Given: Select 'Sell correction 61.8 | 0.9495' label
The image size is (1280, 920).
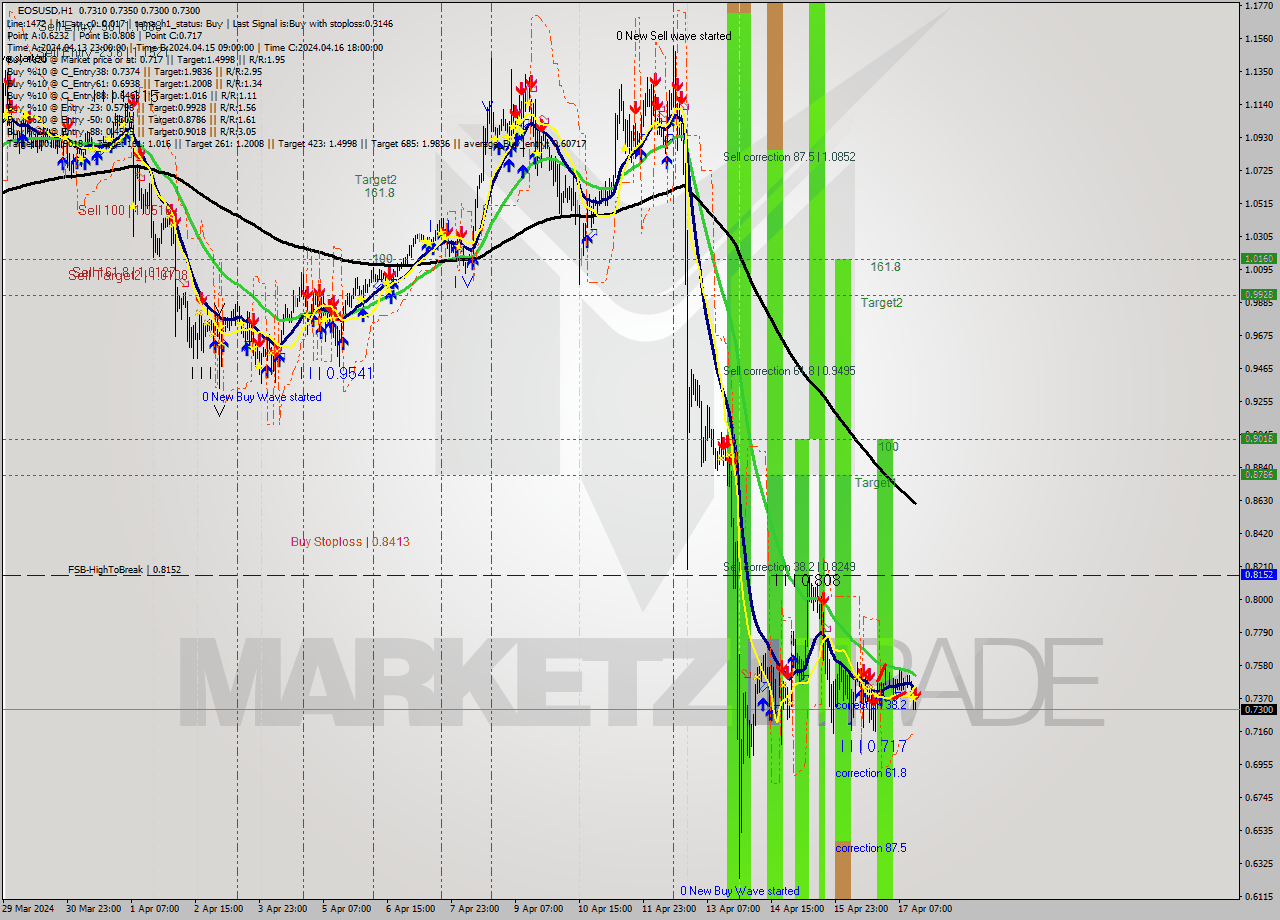Looking at the screenshot, I should pyautogui.click(x=789, y=371).
